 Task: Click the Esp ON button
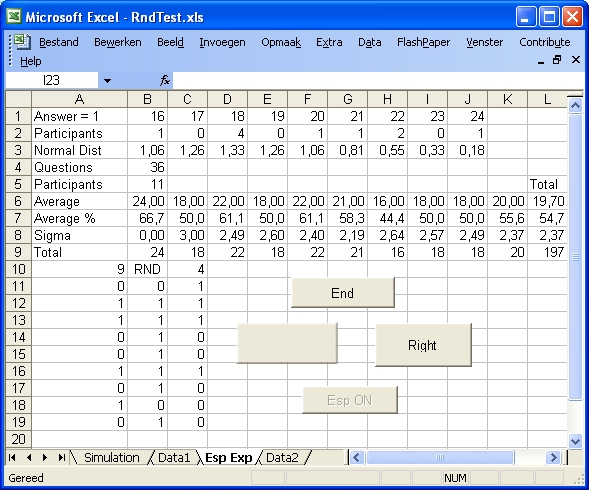point(350,400)
